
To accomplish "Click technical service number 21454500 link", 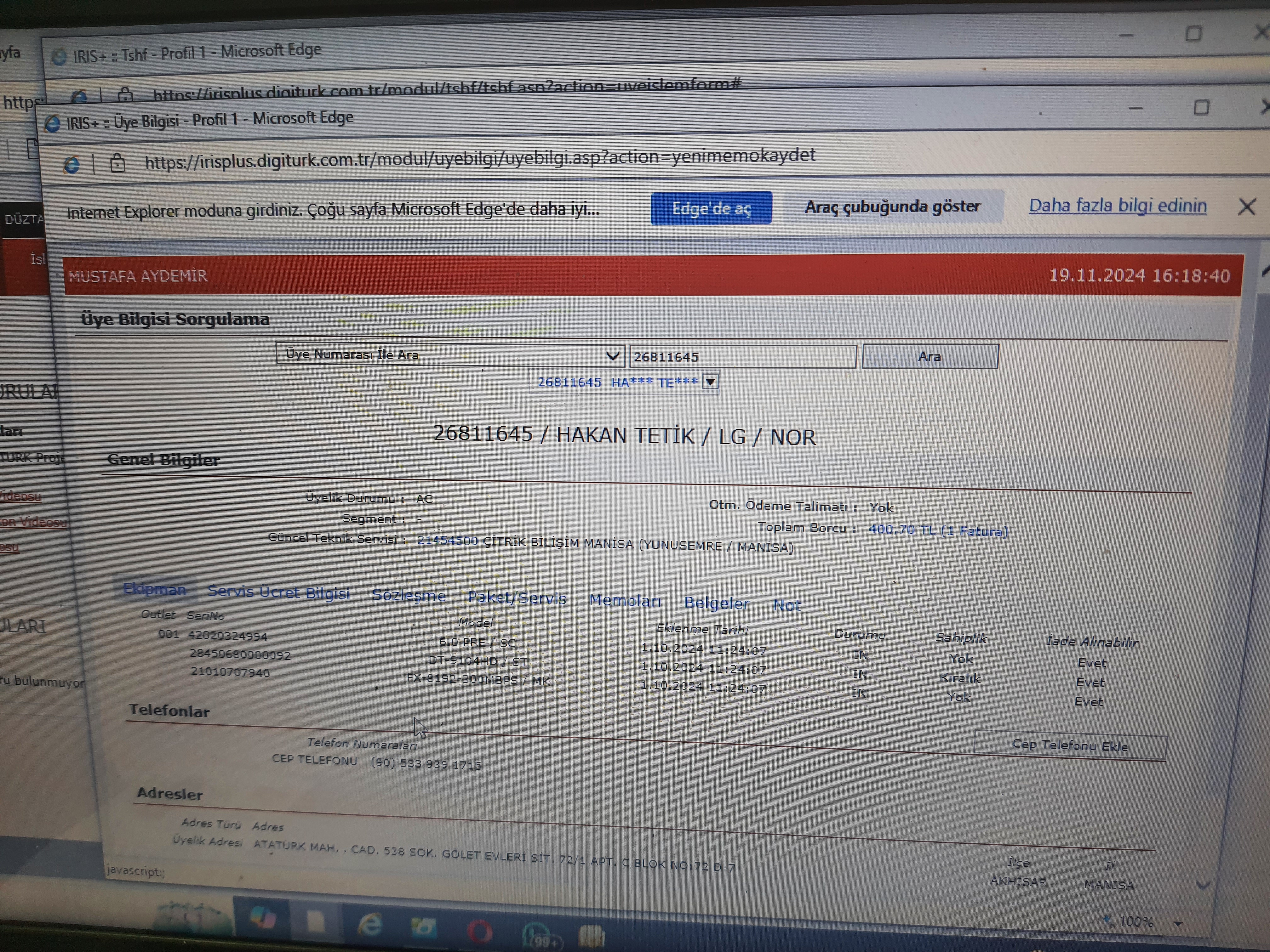I will 447,540.
